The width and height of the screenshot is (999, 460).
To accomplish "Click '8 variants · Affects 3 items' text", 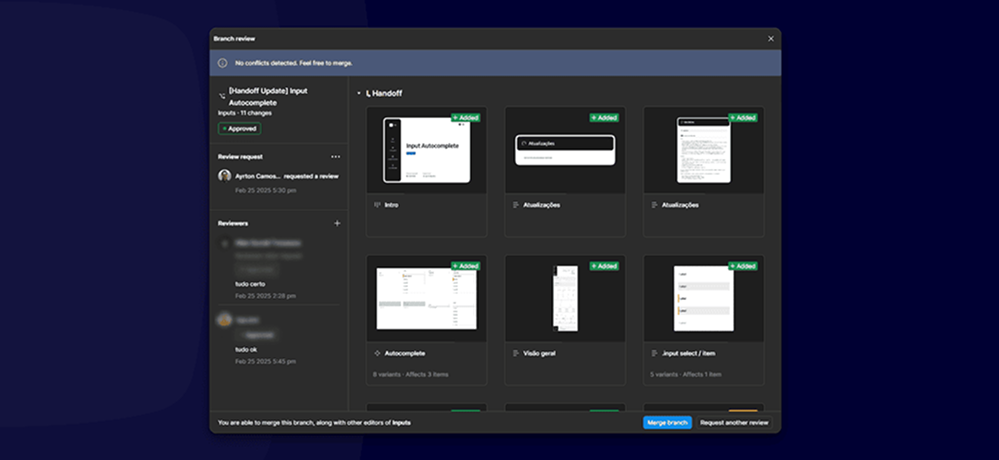I will (411, 375).
